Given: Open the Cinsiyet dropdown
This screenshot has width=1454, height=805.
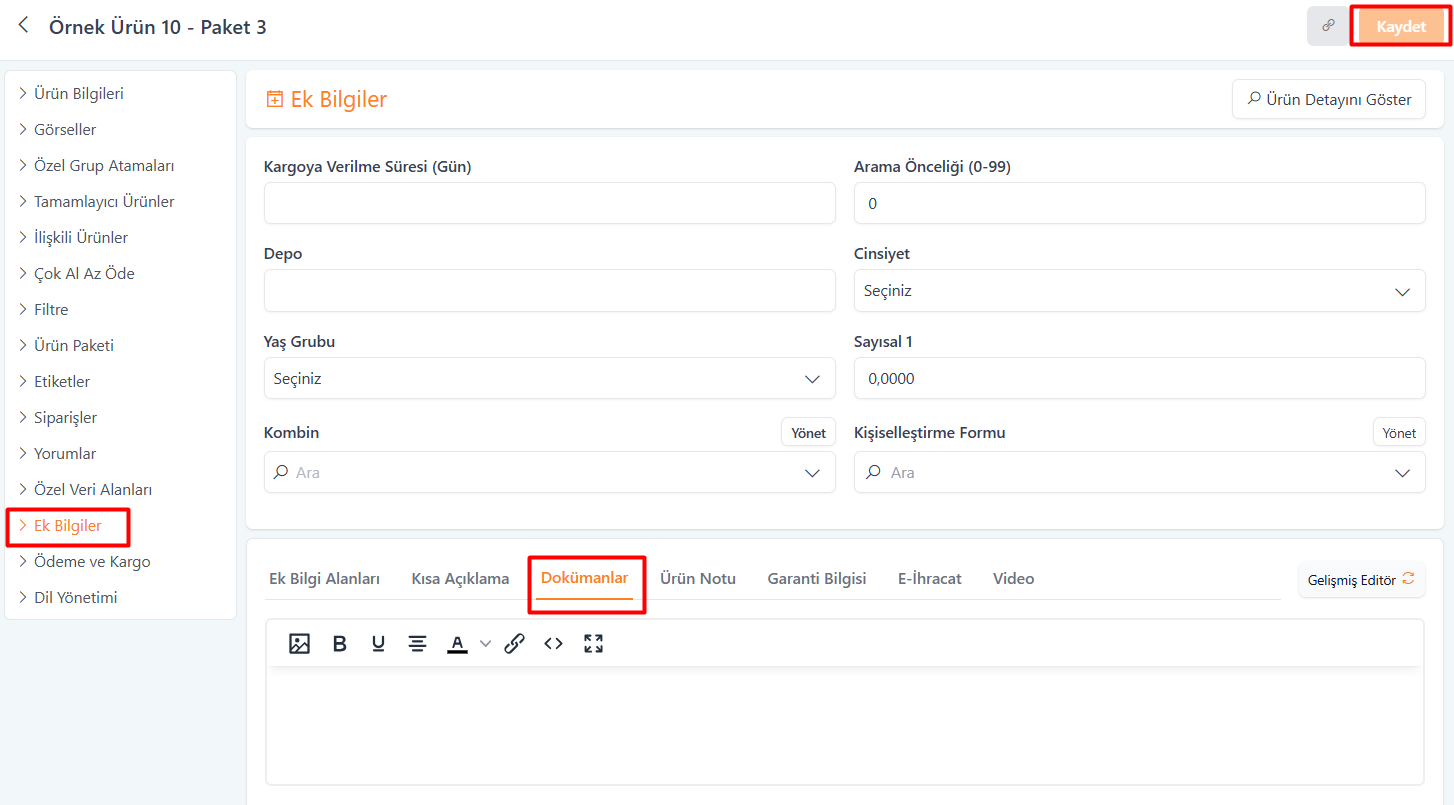Looking at the screenshot, I should (1139, 291).
